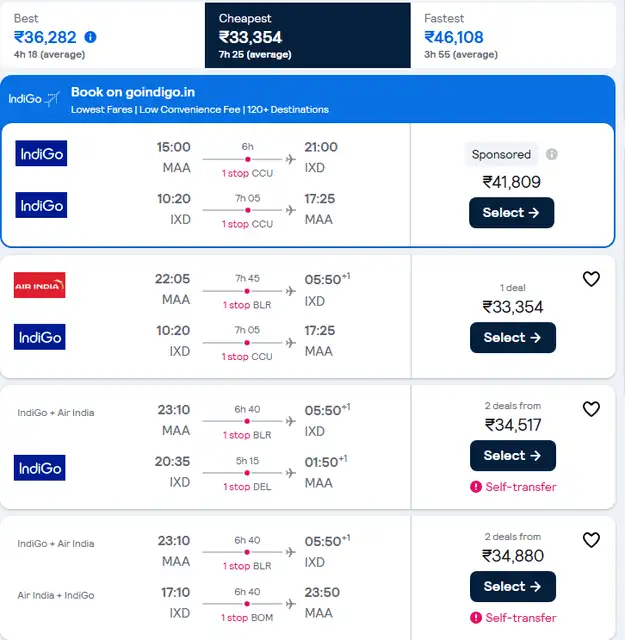Open the Cheapest ₹33,354 tab
The width and height of the screenshot is (625, 640).
click(308, 36)
